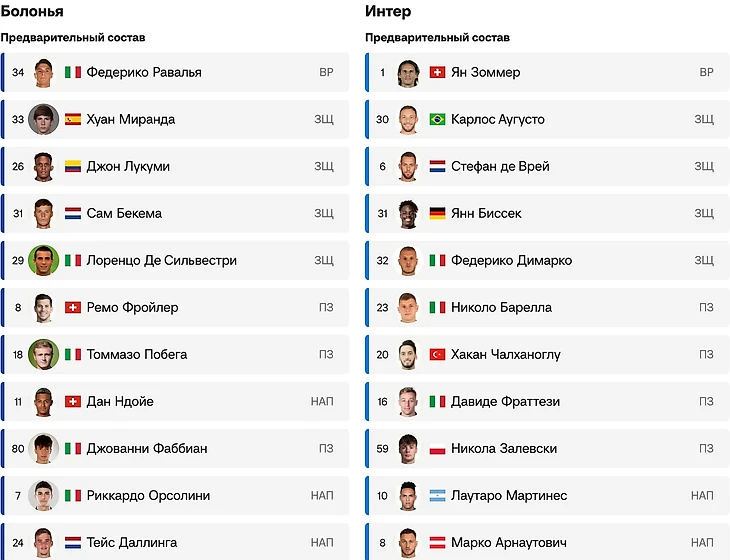Click the Spain flag beside Хуан Миранда
Image resolution: width=730 pixels, height=560 pixels.
click(x=73, y=119)
